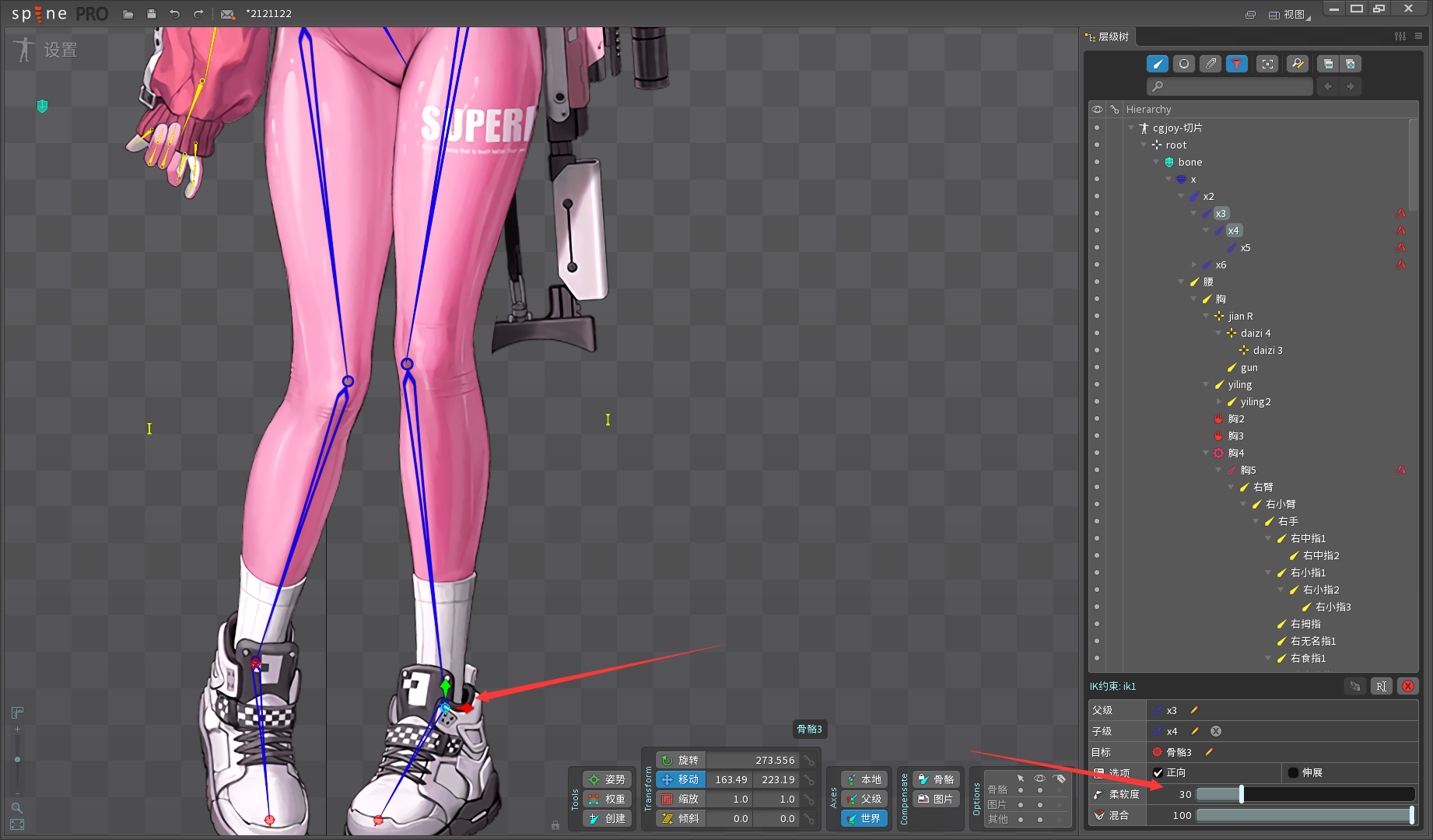Undo the last action

[x=175, y=14]
